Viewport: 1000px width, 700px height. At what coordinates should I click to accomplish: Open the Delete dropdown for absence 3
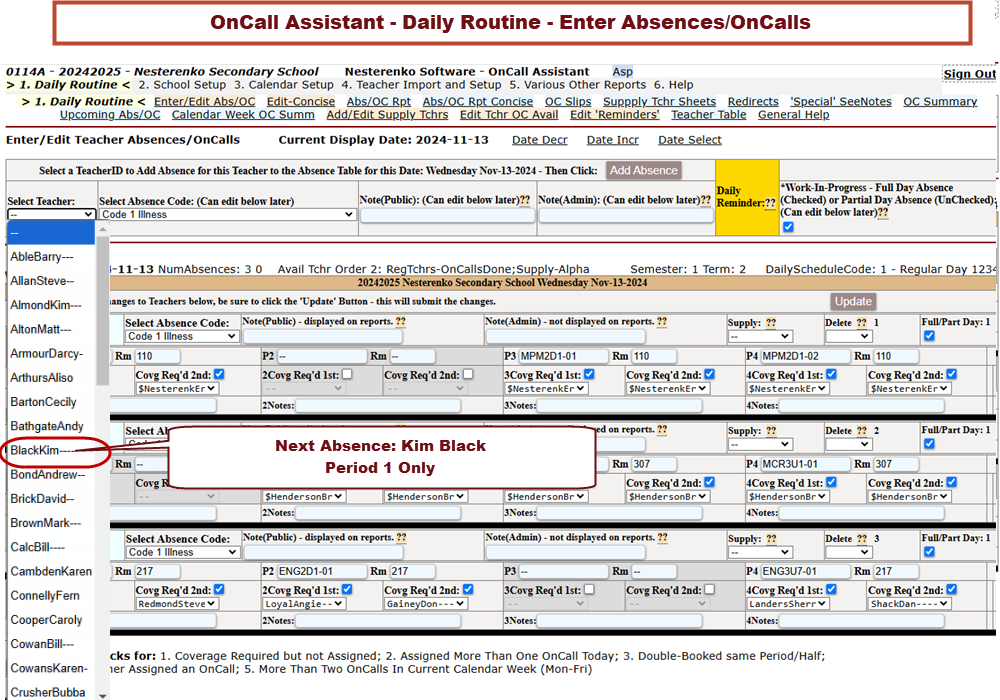tap(848, 552)
